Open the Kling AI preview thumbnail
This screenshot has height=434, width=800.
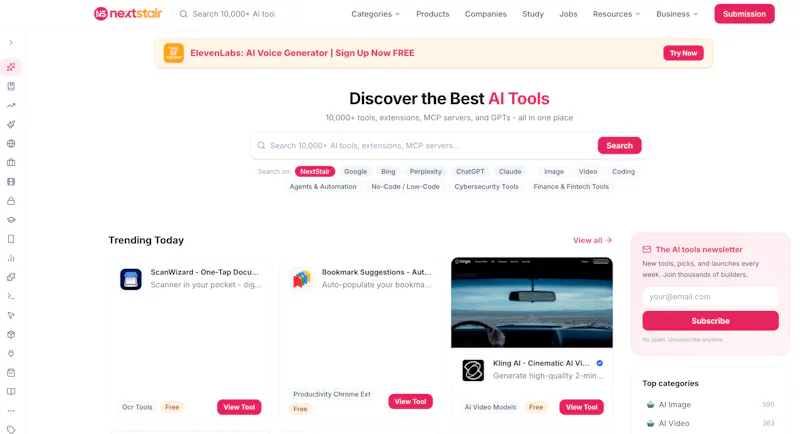point(532,302)
